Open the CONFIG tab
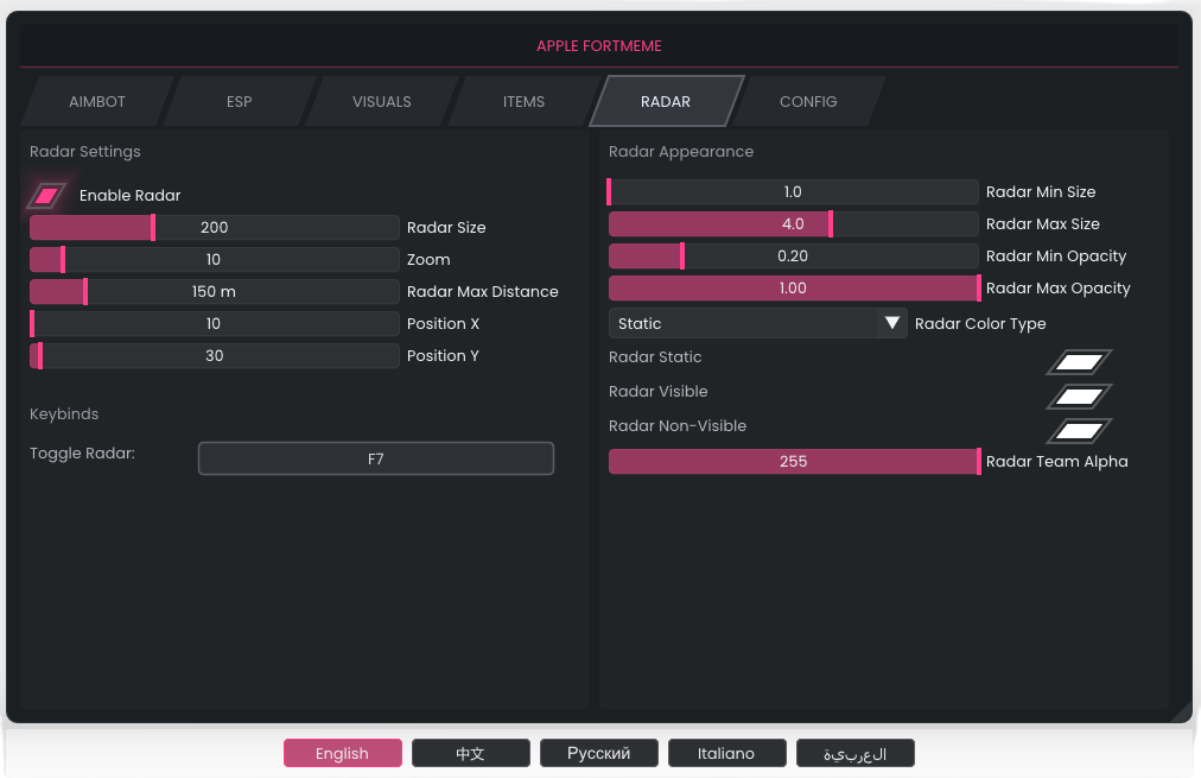 808,102
